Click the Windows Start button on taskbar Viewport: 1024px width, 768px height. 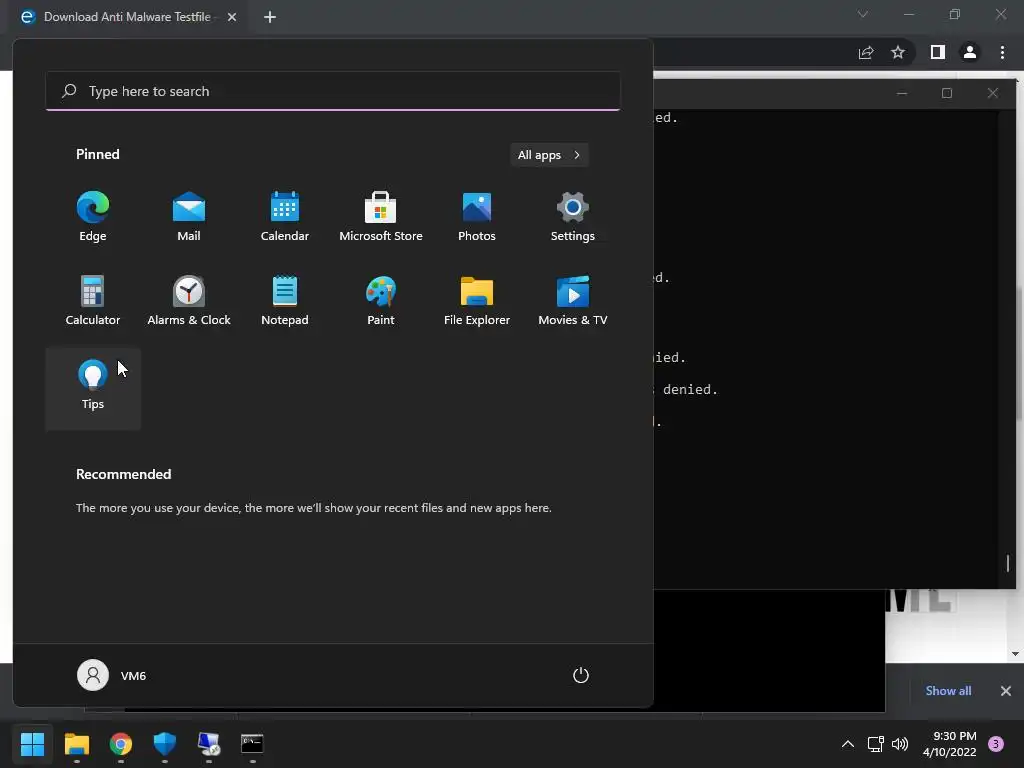[32, 744]
